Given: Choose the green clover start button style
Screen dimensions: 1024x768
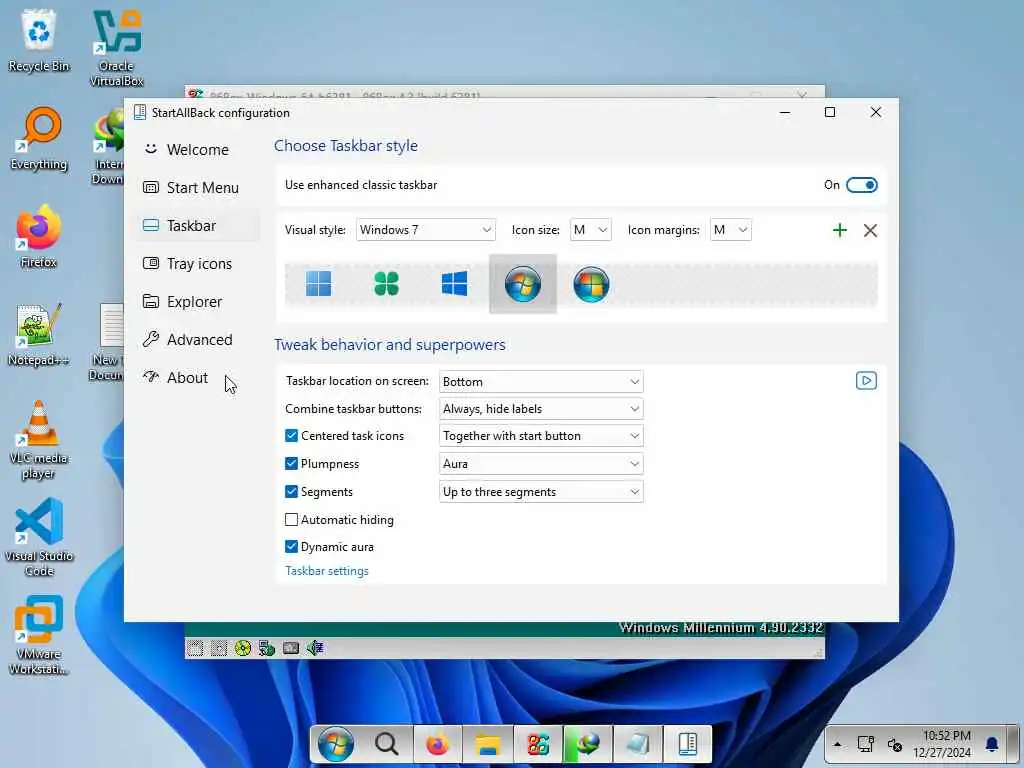Looking at the screenshot, I should coord(387,284).
